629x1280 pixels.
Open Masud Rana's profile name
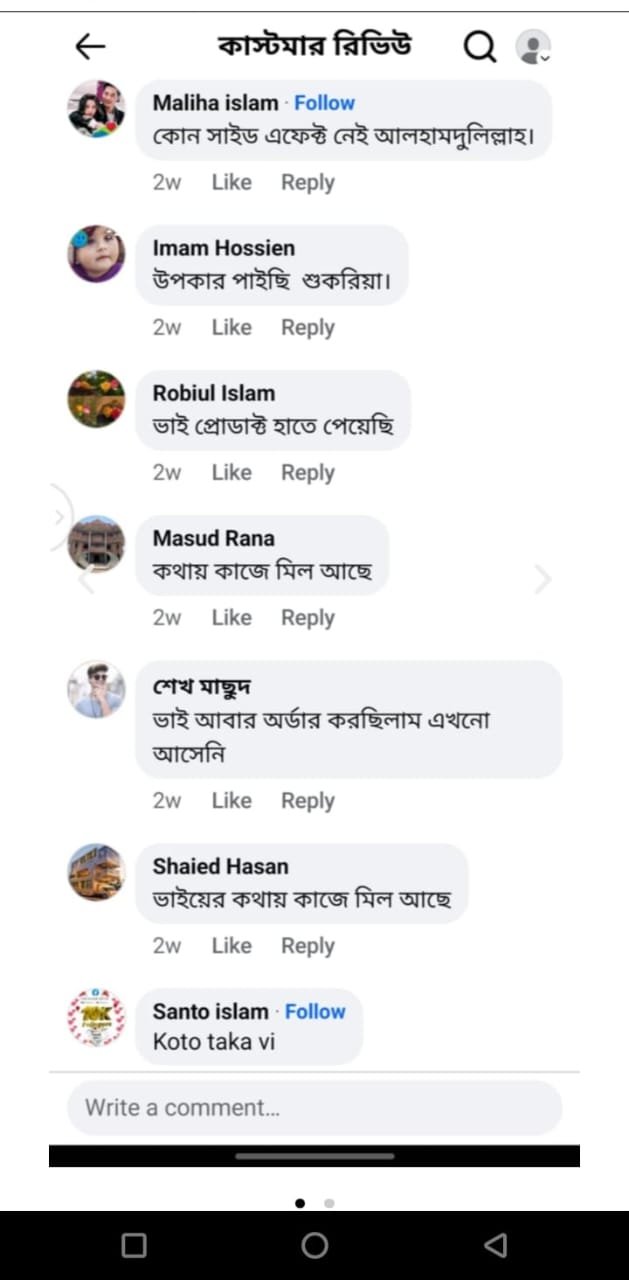[213, 538]
